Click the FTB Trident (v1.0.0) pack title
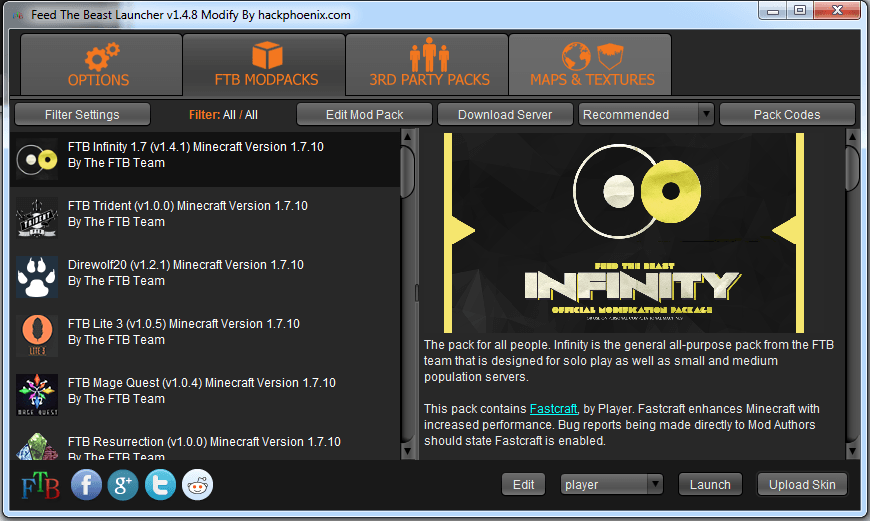This screenshot has height=521, width=870. tap(188, 205)
